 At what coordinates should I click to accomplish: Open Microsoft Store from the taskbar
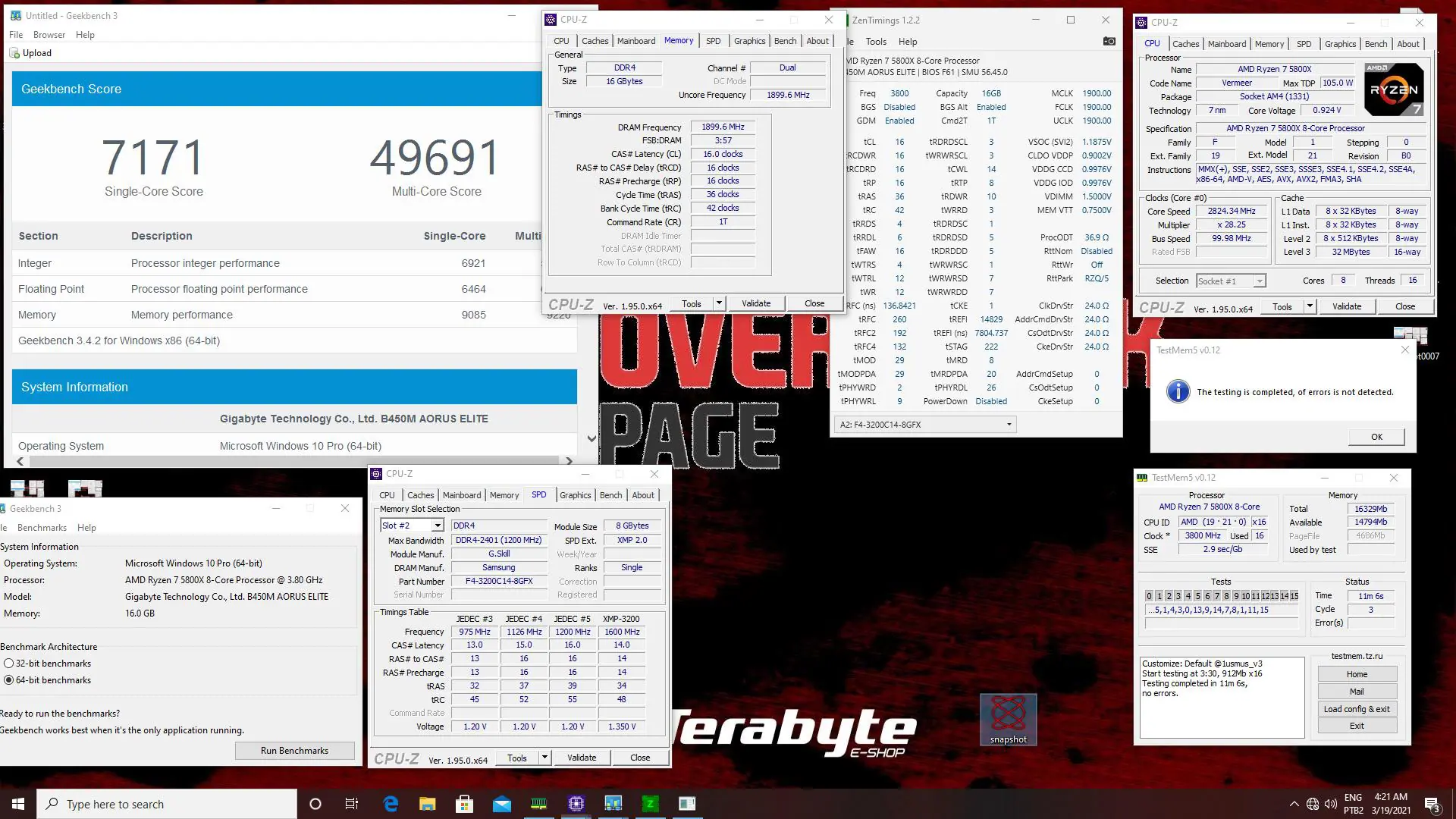pyautogui.click(x=465, y=804)
